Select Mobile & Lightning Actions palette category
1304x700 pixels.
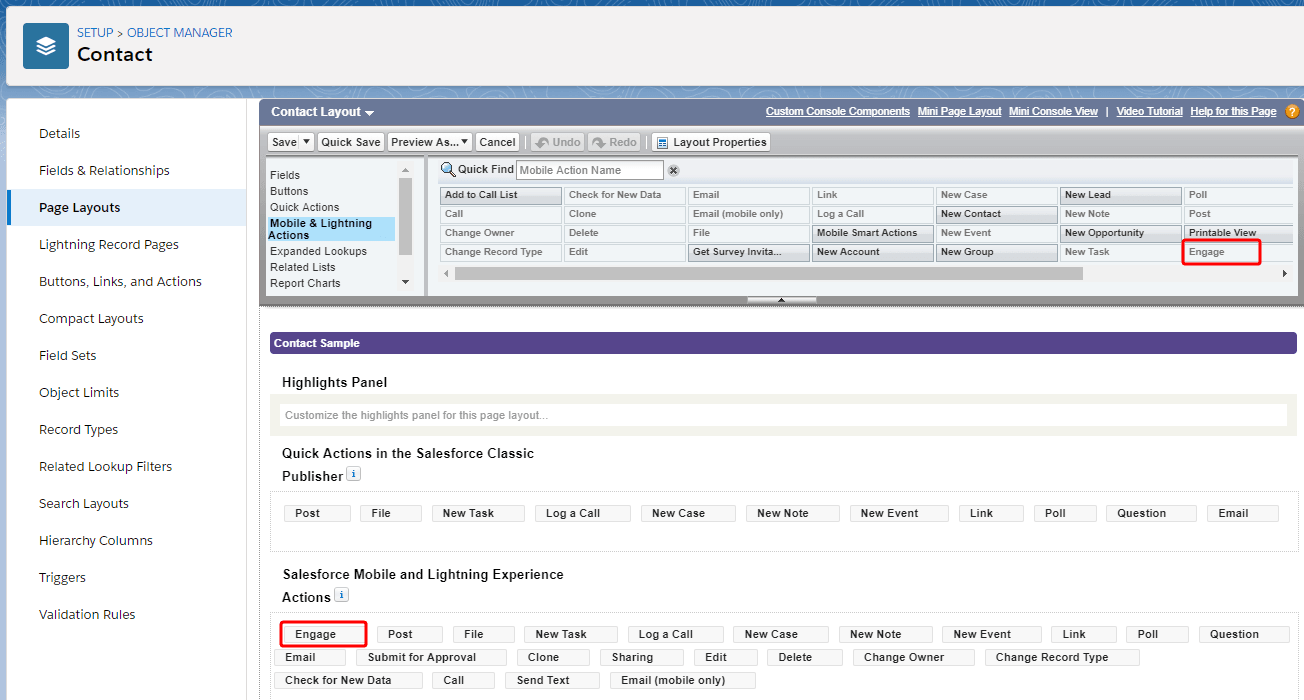(331, 229)
